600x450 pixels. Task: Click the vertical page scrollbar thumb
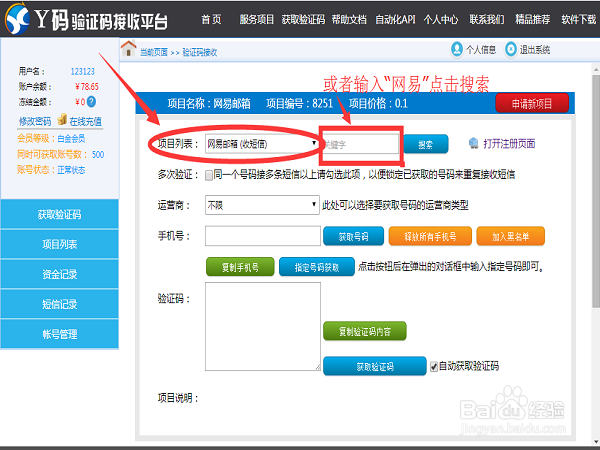pos(596,191)
